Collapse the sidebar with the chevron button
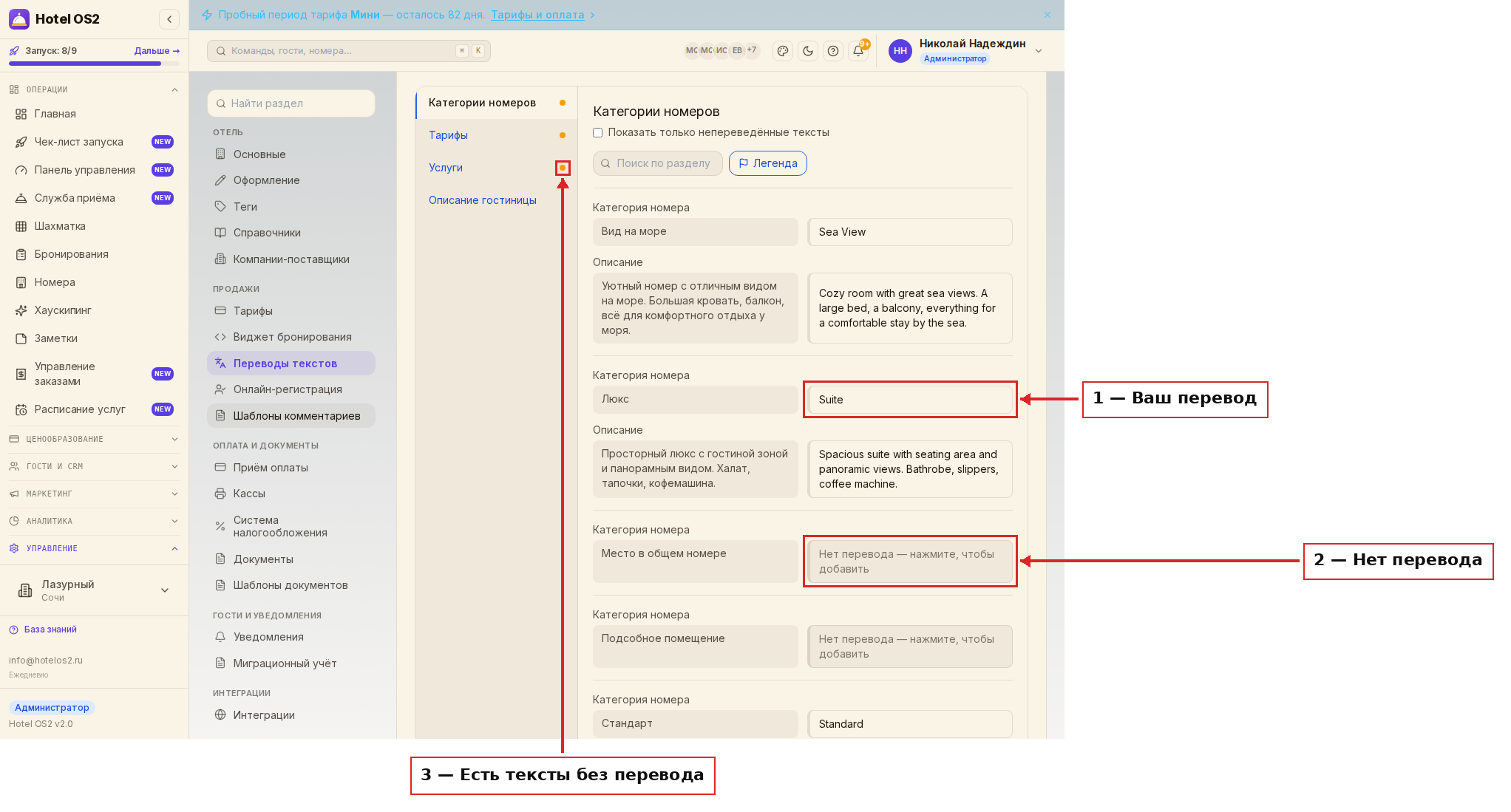The height and width of the screenshot is (812, 1511). coord(169,19)
